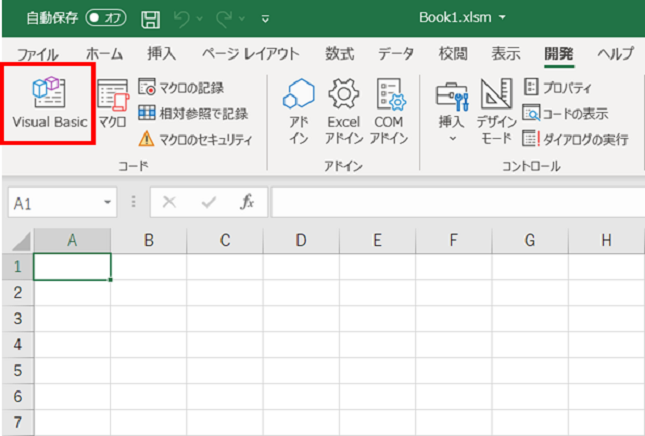The width and height of the screenshot is (645, 436).
Task: Switch to the Data (データ) tab
Action: pos(397,54)
